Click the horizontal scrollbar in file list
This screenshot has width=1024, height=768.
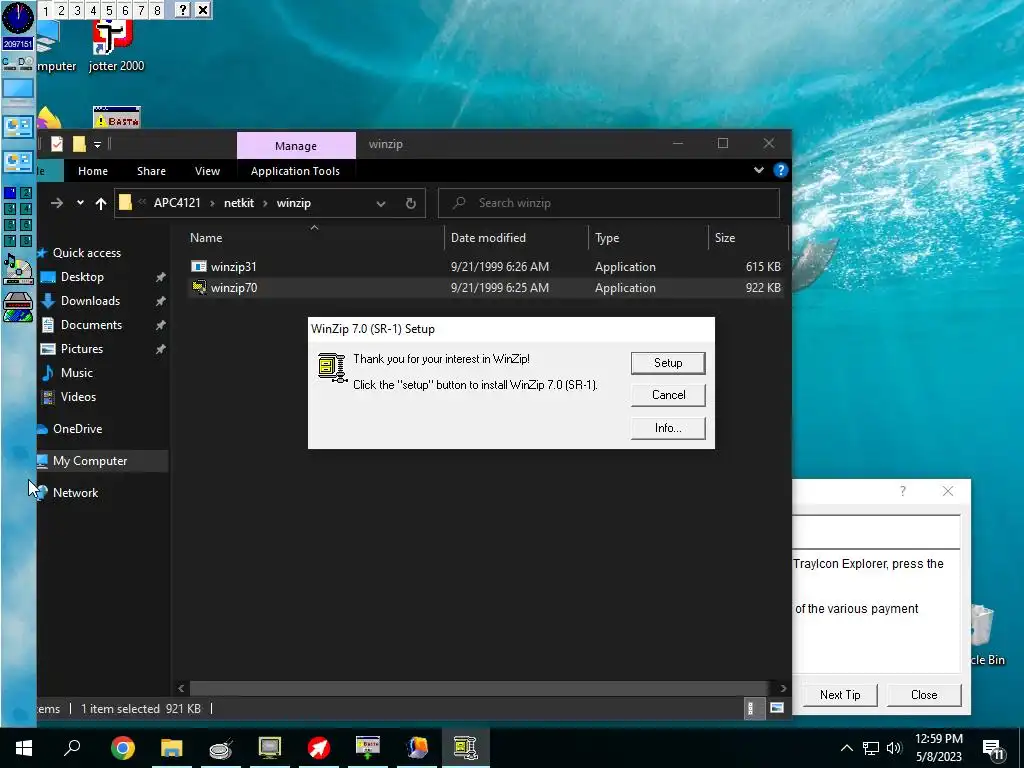point(479,688)
